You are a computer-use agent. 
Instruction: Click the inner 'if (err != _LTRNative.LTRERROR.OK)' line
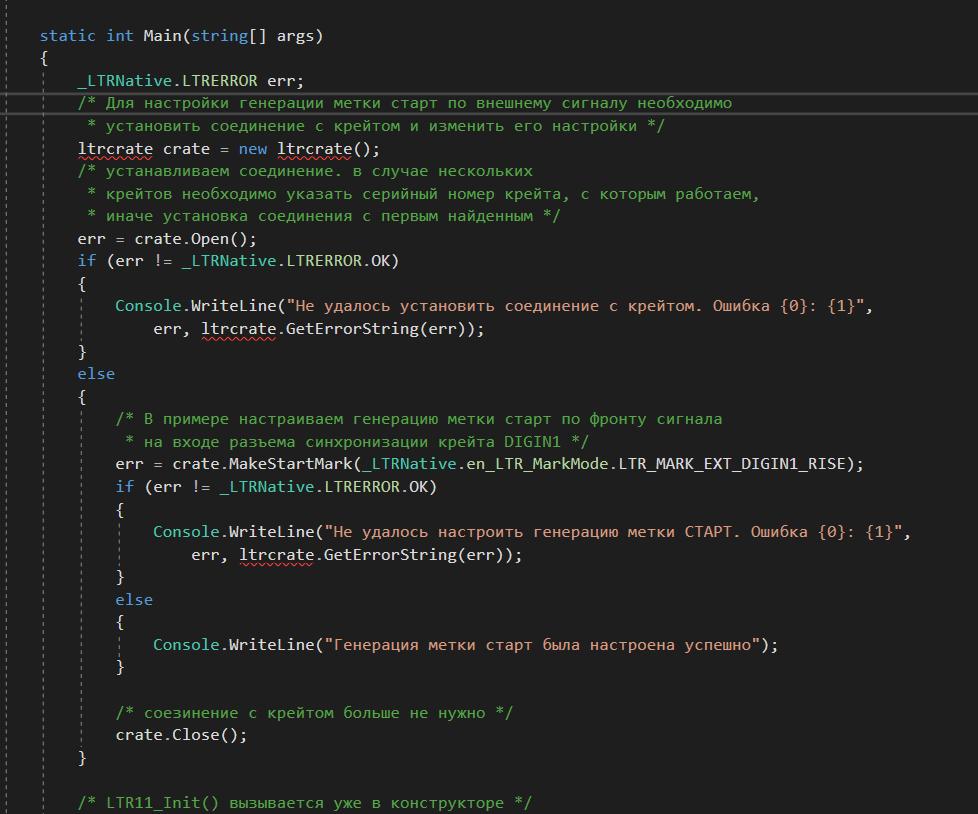(x=276, y=487)
